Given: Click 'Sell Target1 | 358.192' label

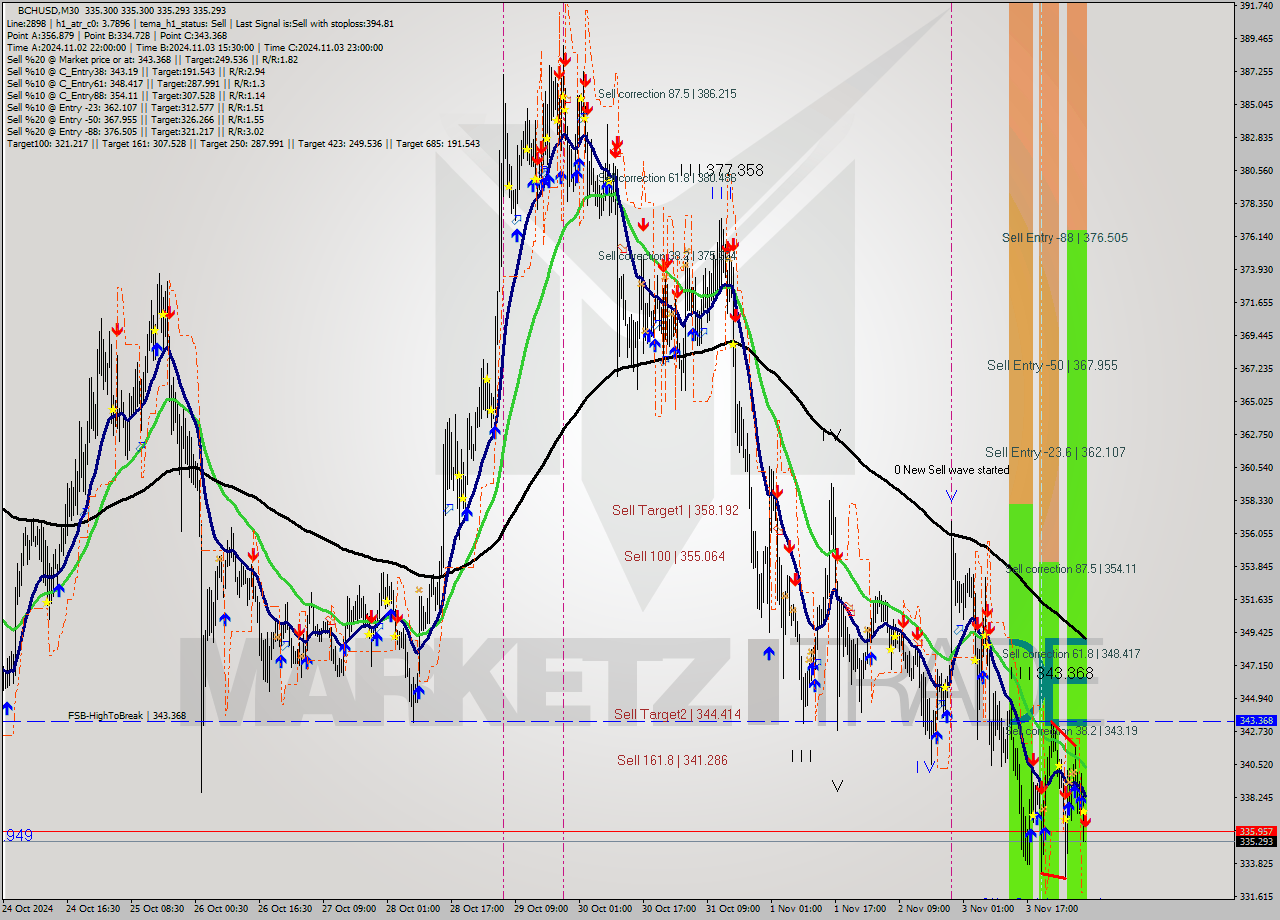Looking at the screenshot, I should (x=675, y=511).
